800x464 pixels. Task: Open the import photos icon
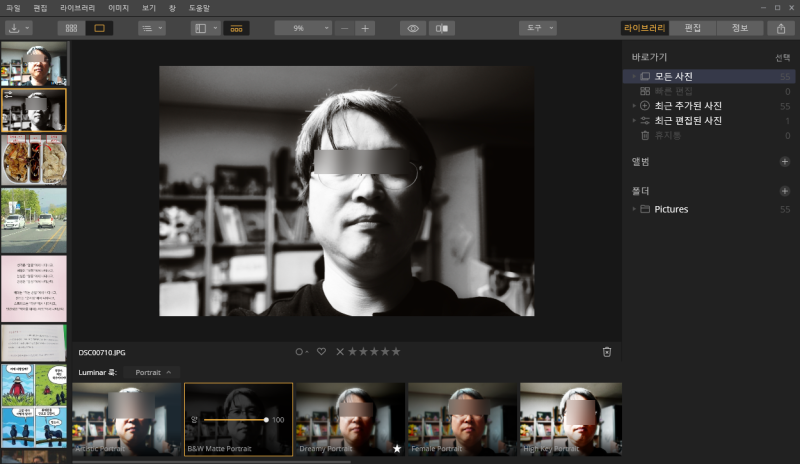click(14, 28)
